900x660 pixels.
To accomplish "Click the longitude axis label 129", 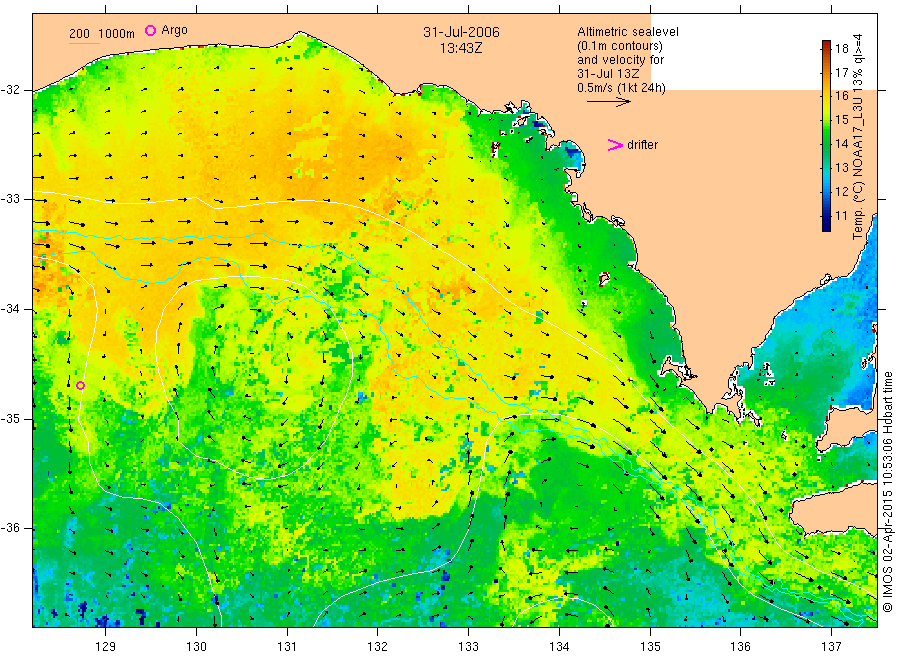I will [x=106, y=647].
